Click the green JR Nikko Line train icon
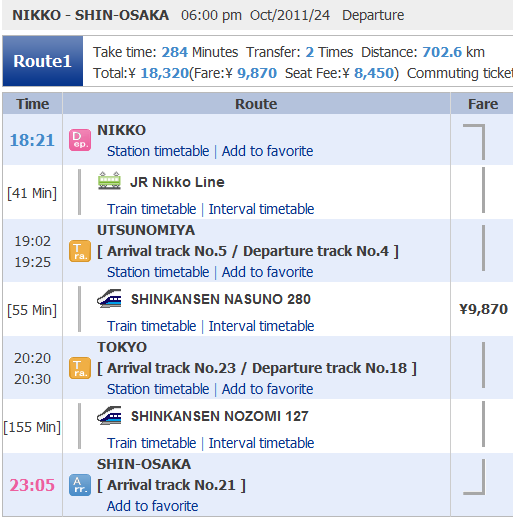 109,180
